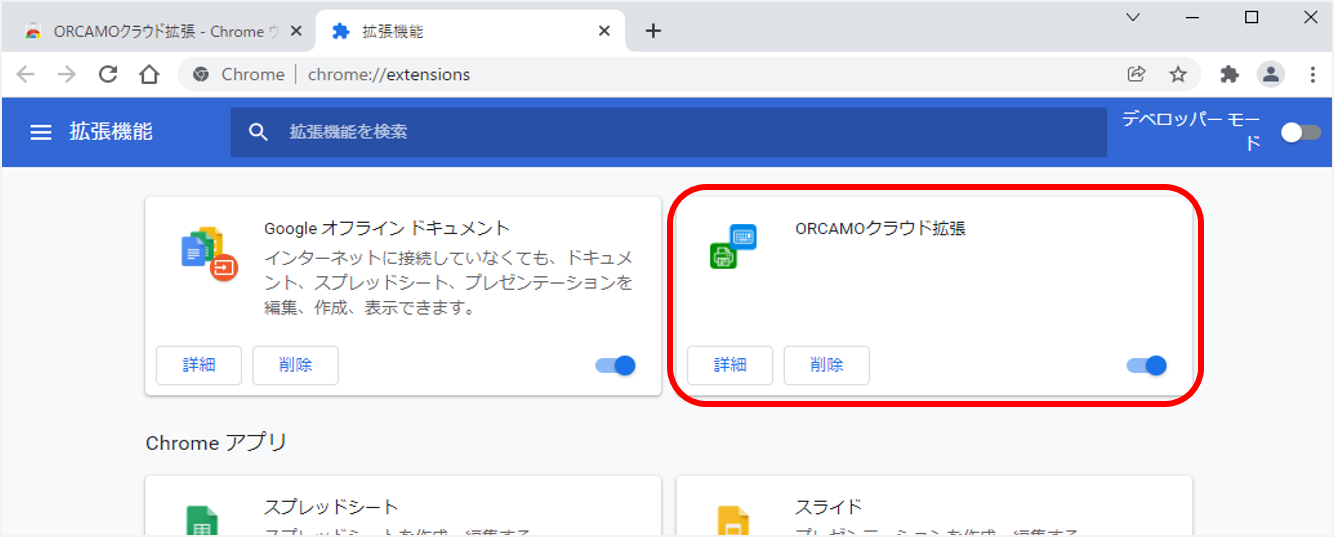The width and height of the screenshot is (1334, 537).
Task: Go to the Chrome home page
Action: point(149,74)
